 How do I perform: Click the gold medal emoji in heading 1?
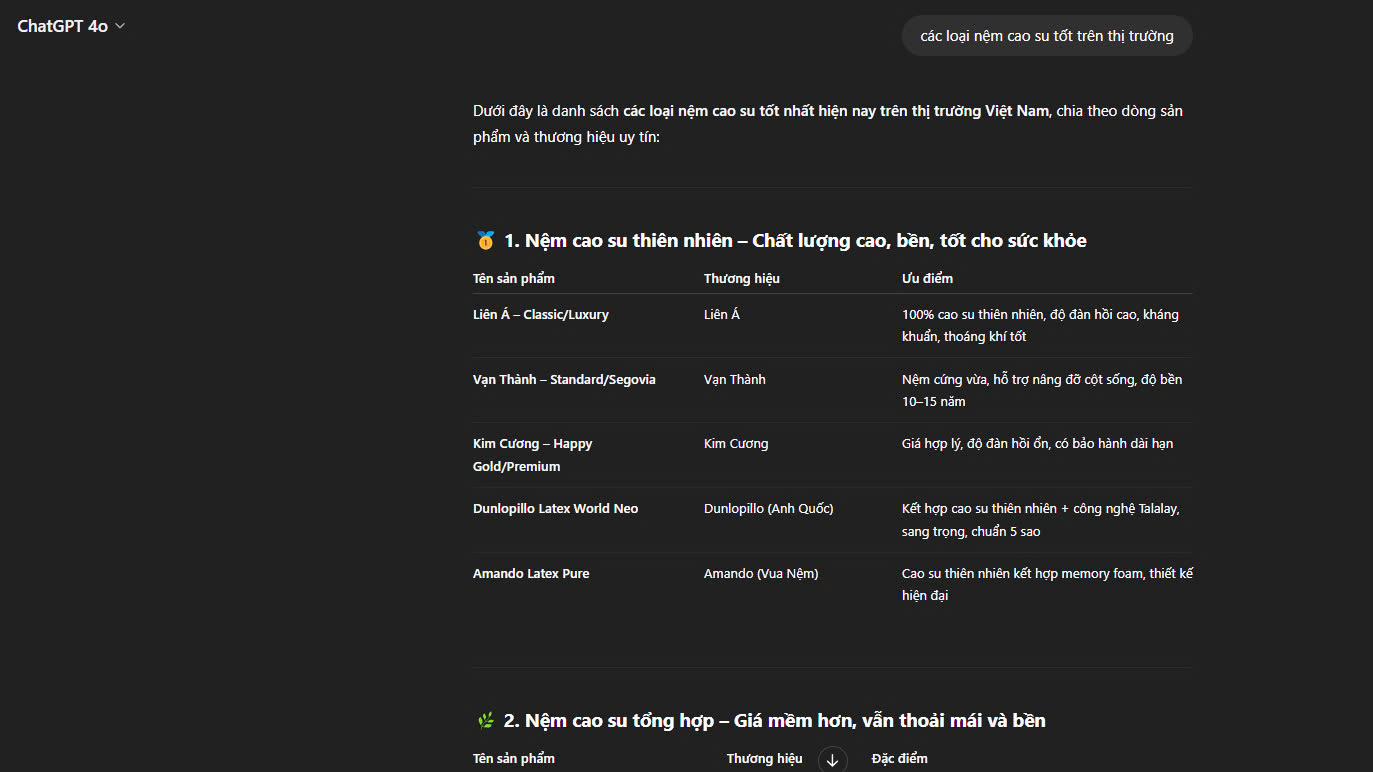[x=485, y=240]
